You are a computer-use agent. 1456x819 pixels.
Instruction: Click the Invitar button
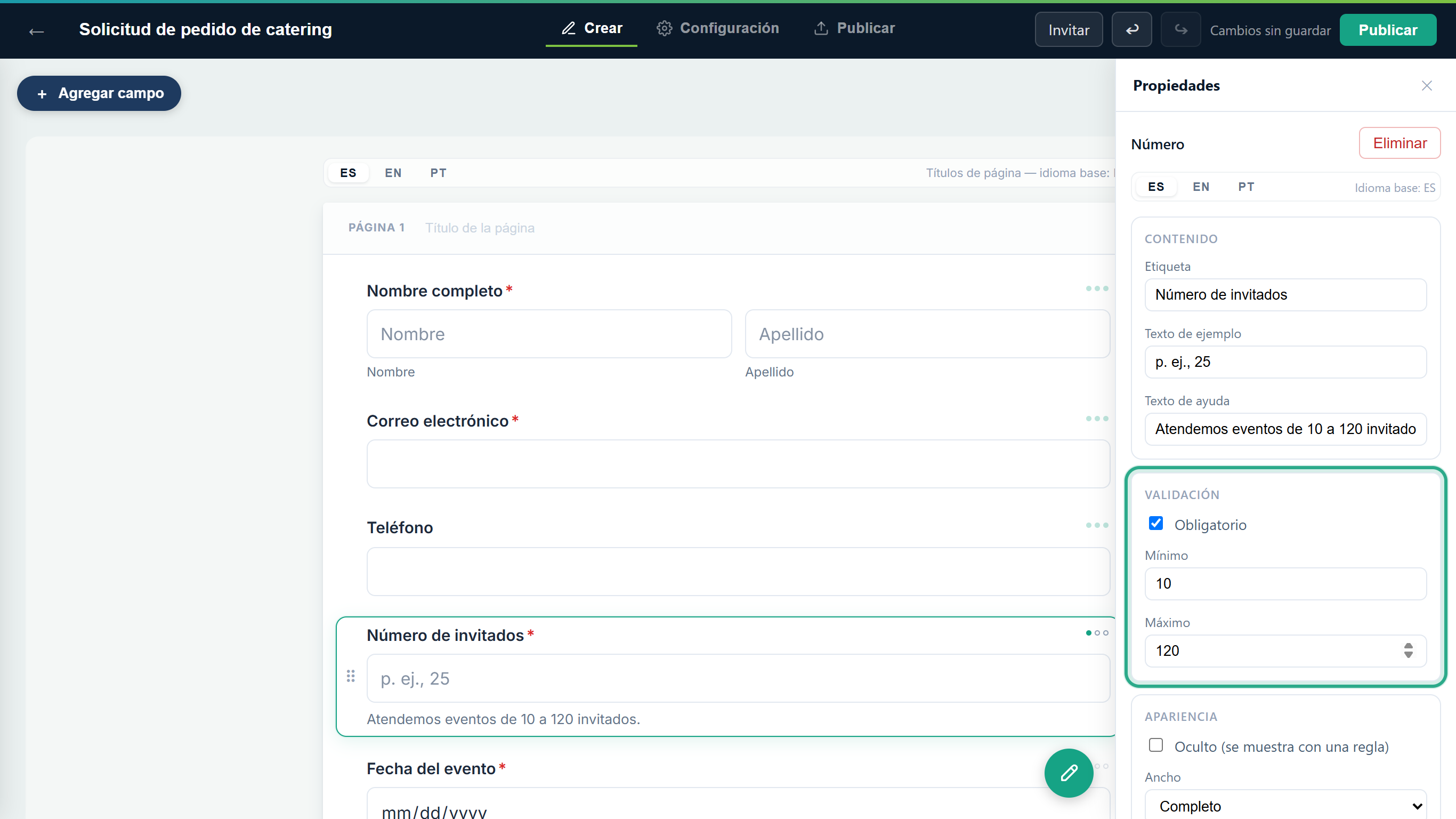[x=1068, y=29]
